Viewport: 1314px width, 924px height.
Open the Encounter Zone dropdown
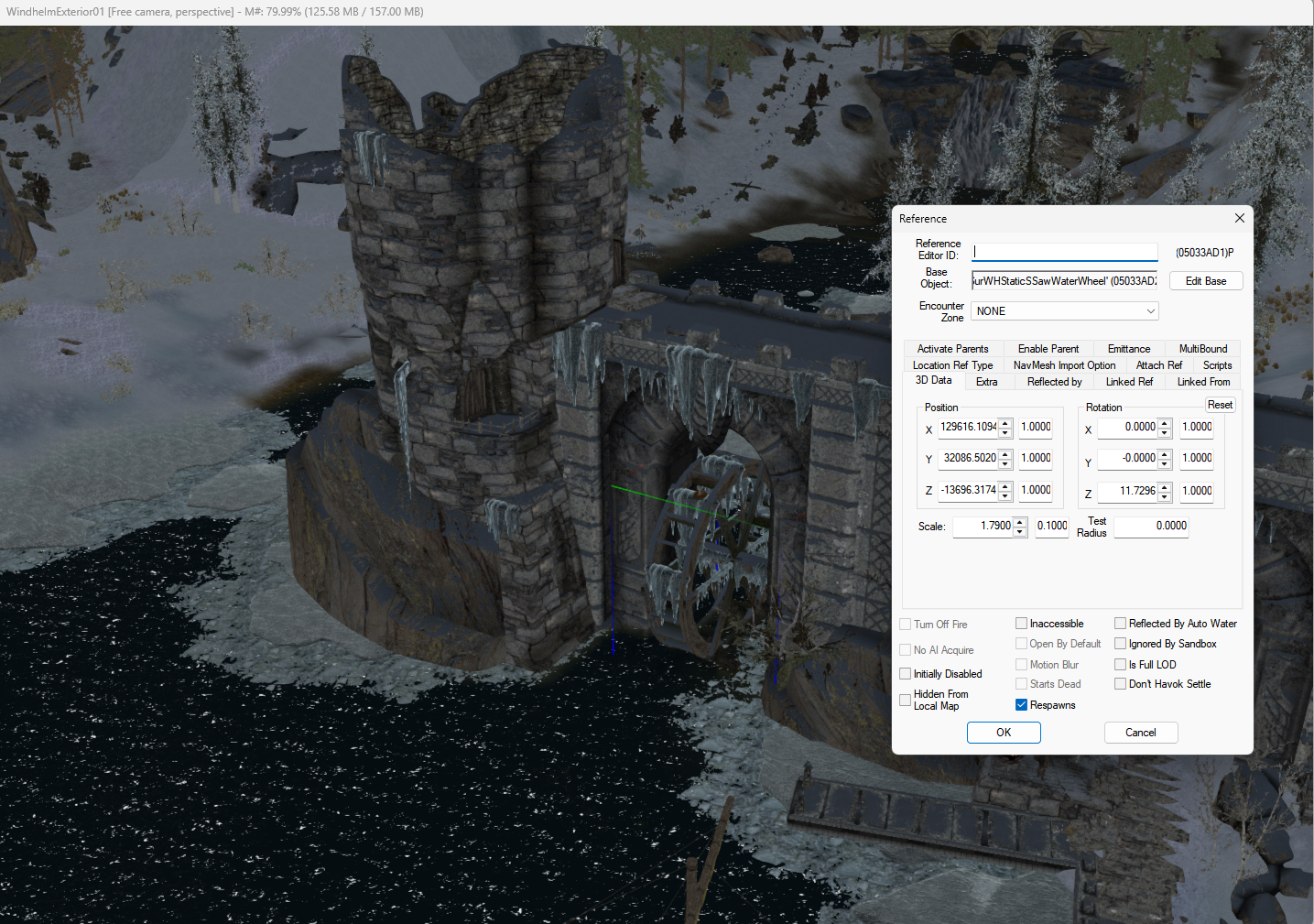coord(1064,311)
